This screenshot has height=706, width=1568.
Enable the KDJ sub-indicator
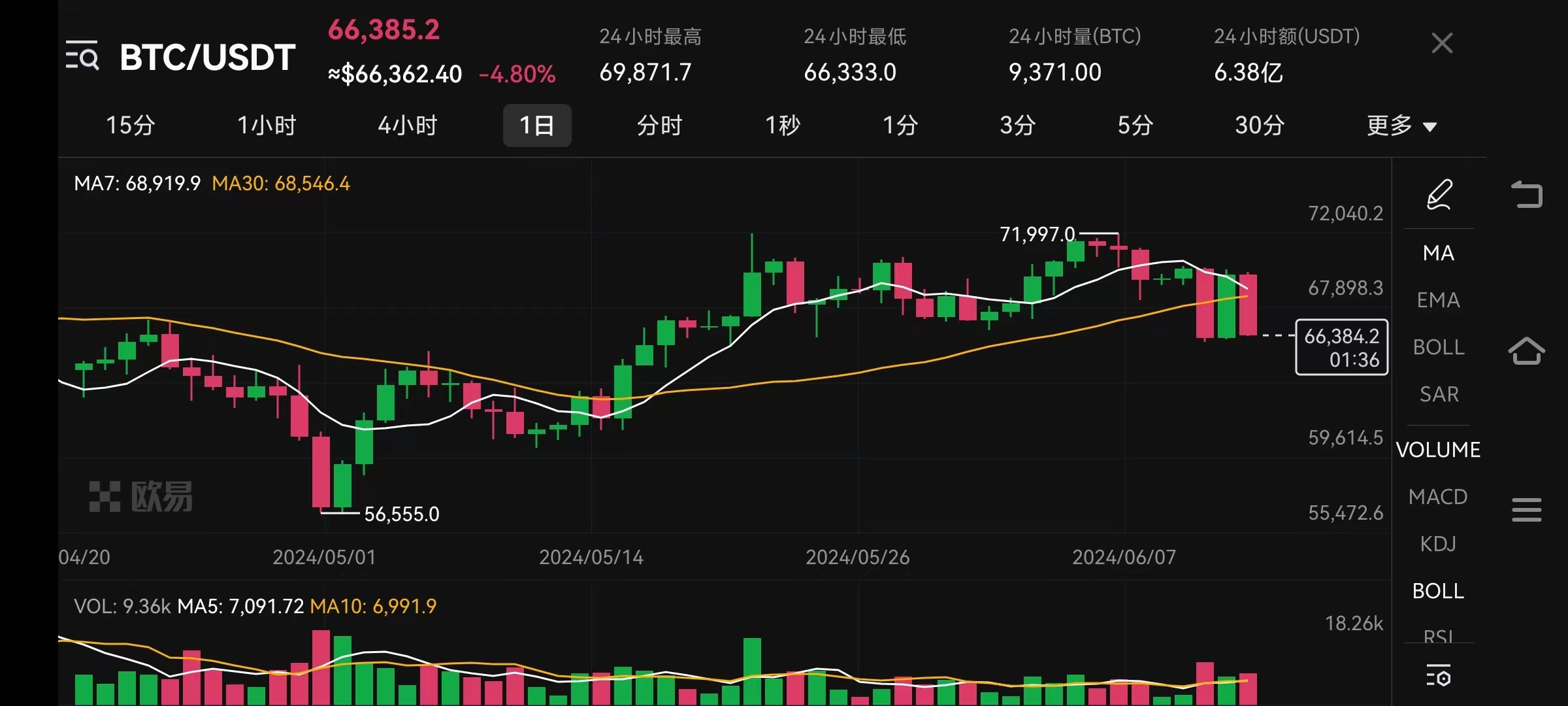point(1439,544)
